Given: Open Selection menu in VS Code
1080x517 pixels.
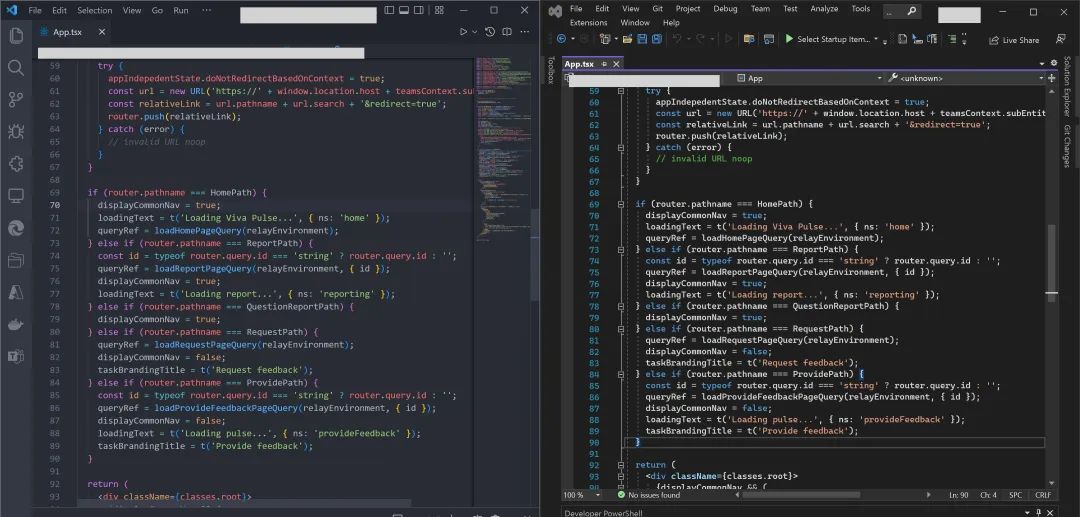Looking at the screenshot, I should point(94,10).
